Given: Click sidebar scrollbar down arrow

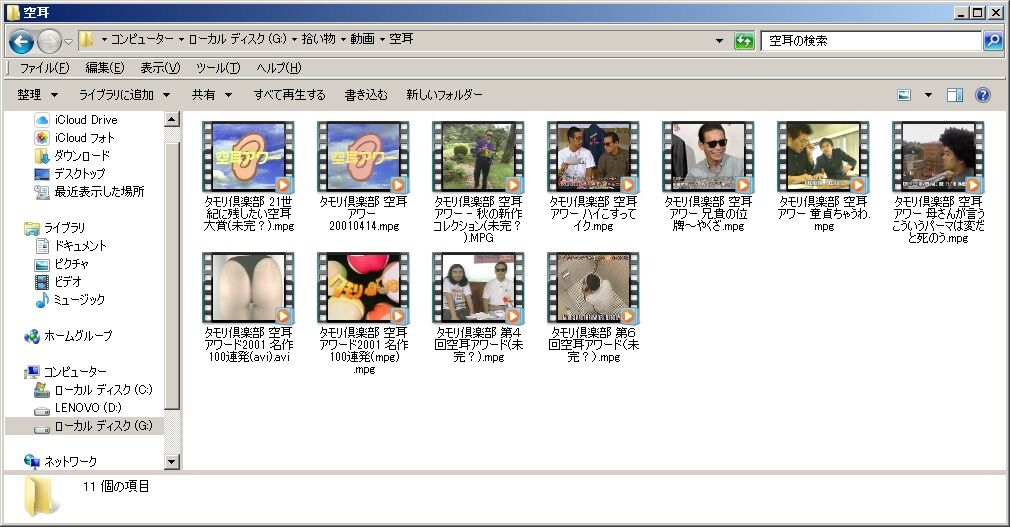Looking at the screenshot, I should point(172,461).
